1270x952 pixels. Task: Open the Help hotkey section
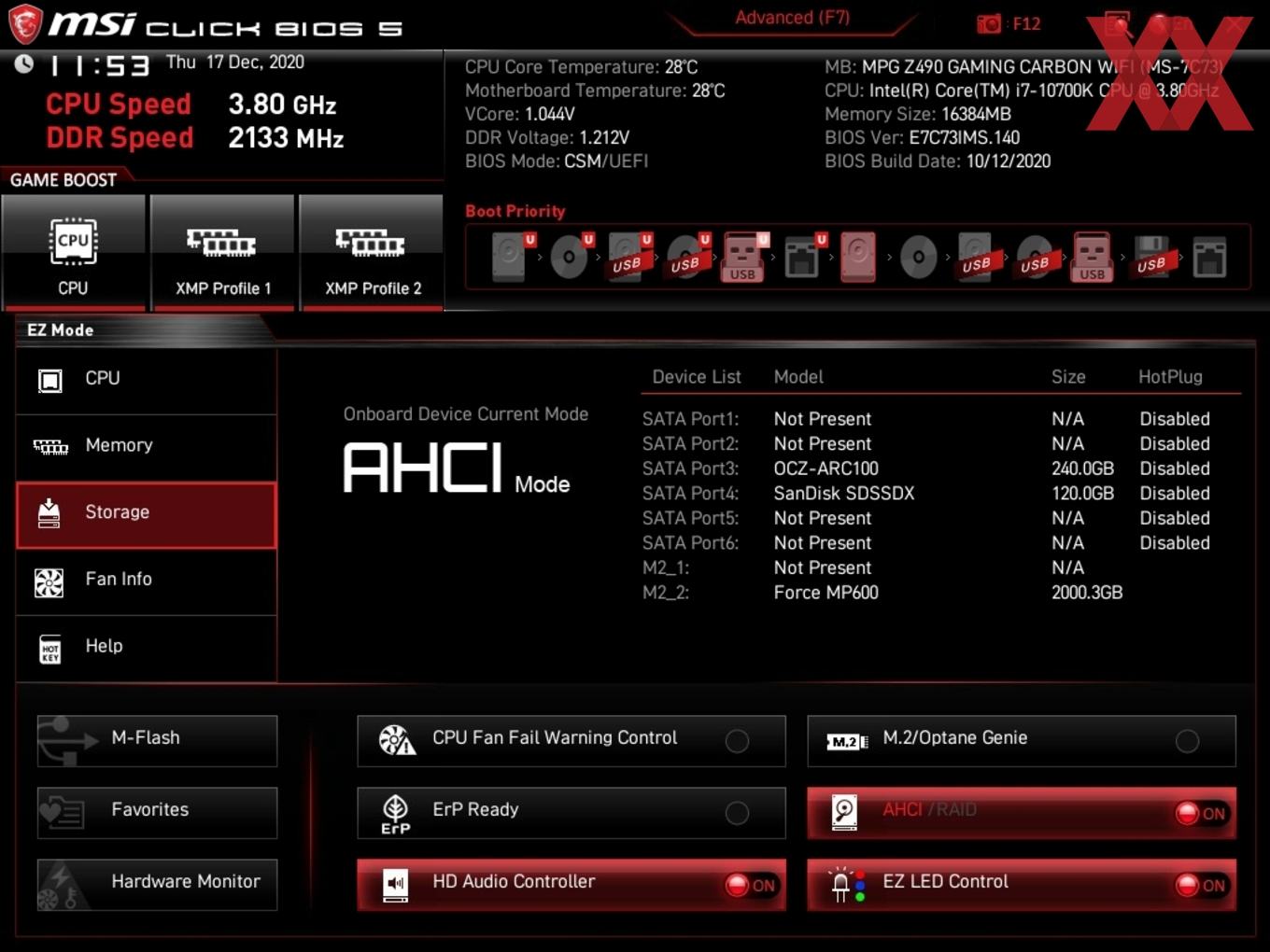pyautogui.click(x=147, y=648)
